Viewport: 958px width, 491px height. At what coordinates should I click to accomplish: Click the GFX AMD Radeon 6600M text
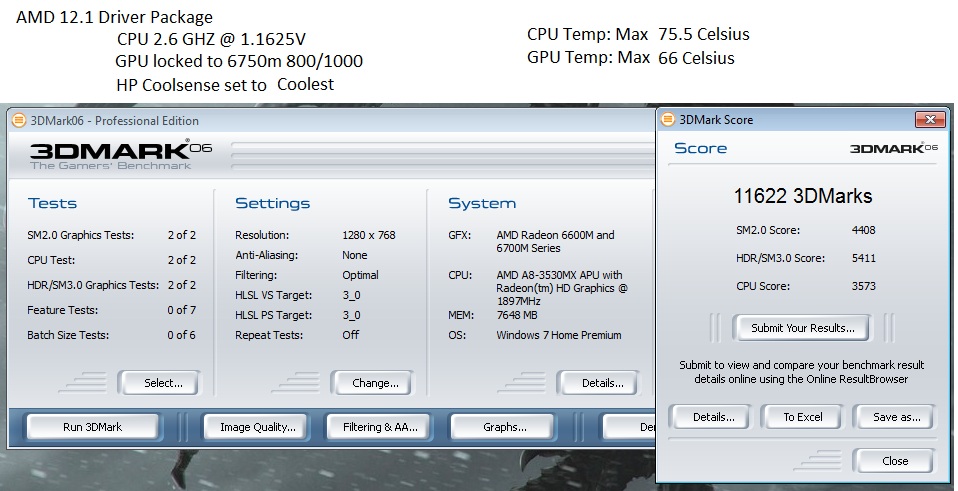coord(555,241)
